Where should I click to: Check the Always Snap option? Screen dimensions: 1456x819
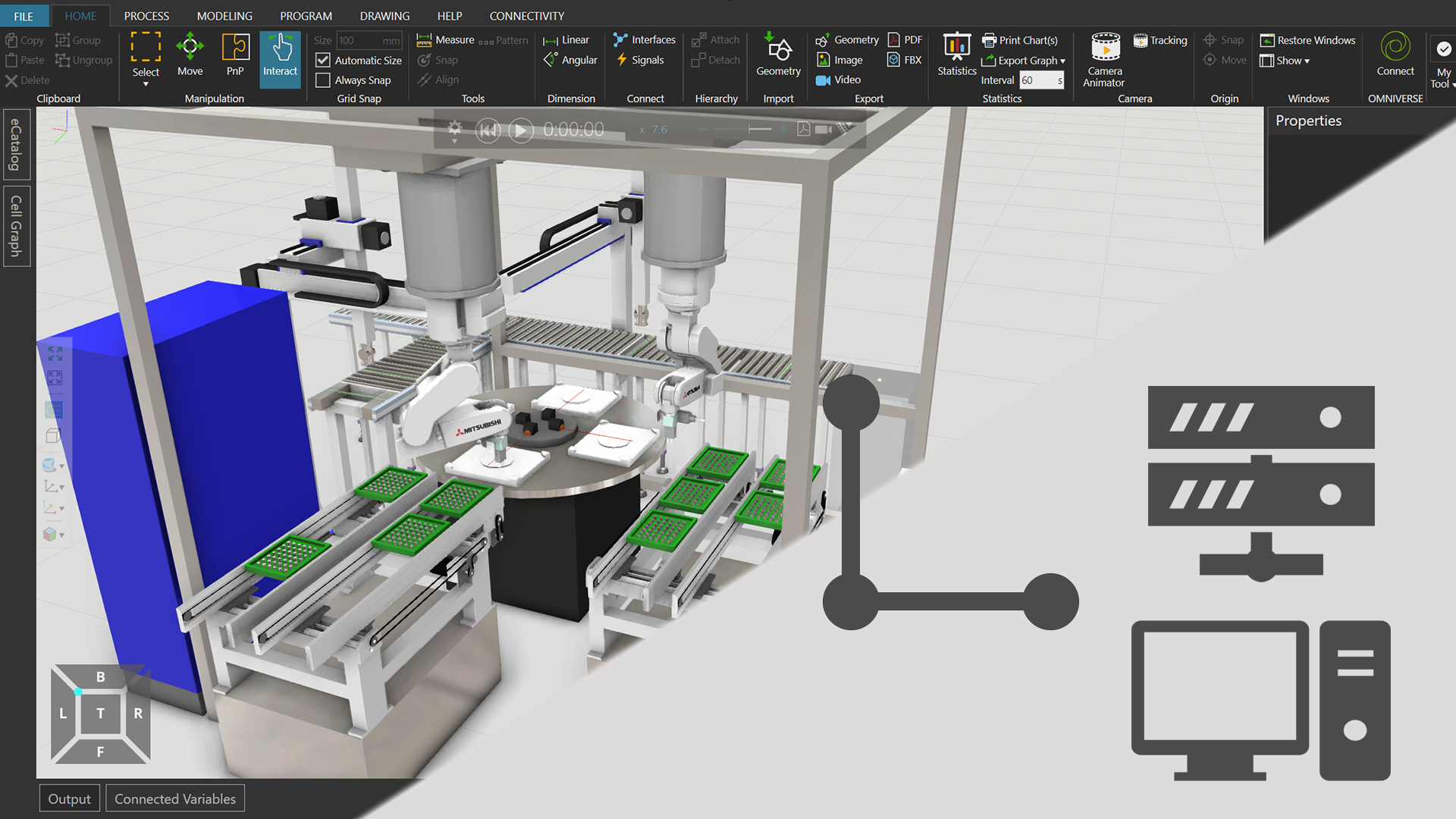pyautogui.click(x=322, y=80)
